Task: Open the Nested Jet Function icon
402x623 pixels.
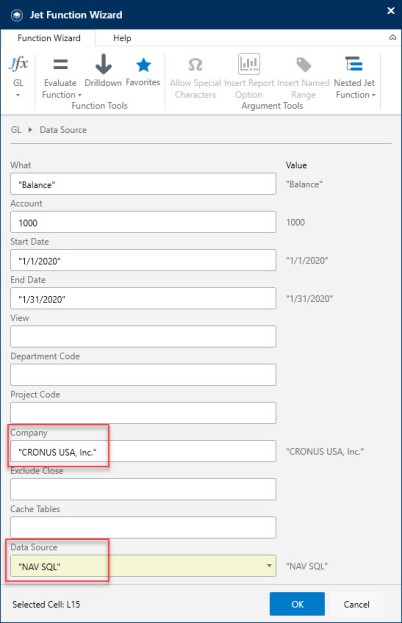Action: pyautogui.click(x=354, y=64)
